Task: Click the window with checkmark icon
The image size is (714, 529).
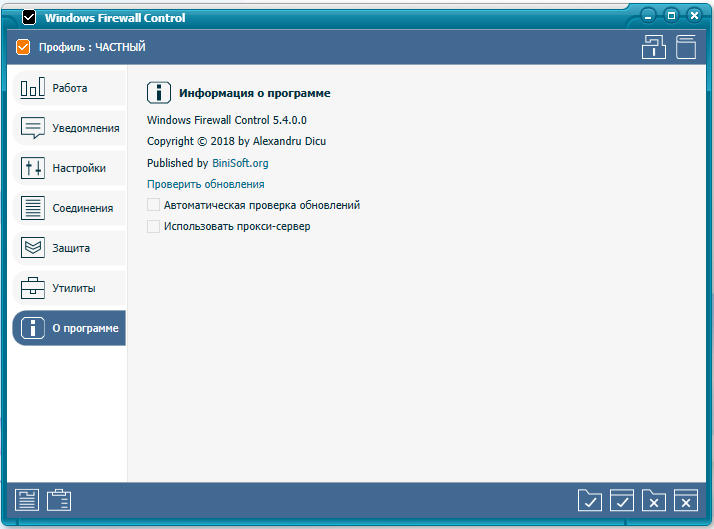Action: (x=622, y=500)
